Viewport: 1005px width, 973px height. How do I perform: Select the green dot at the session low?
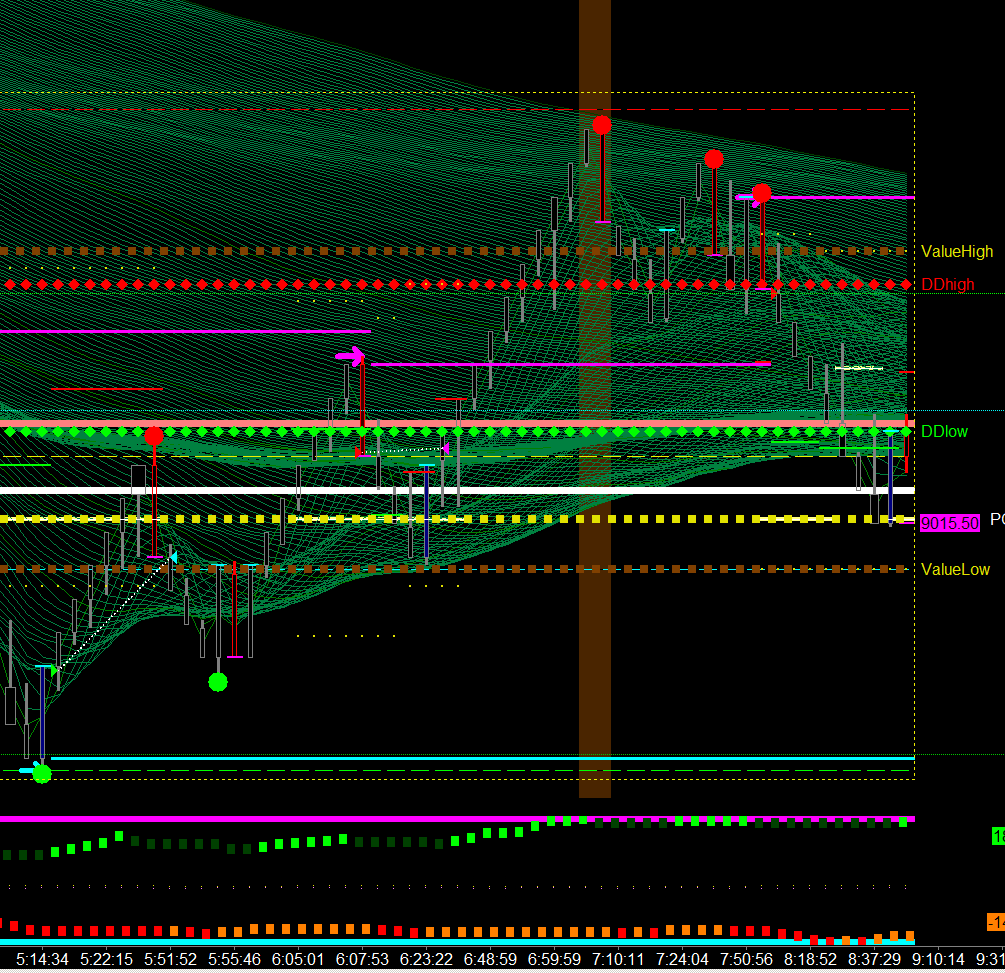(x=42, y=774)
